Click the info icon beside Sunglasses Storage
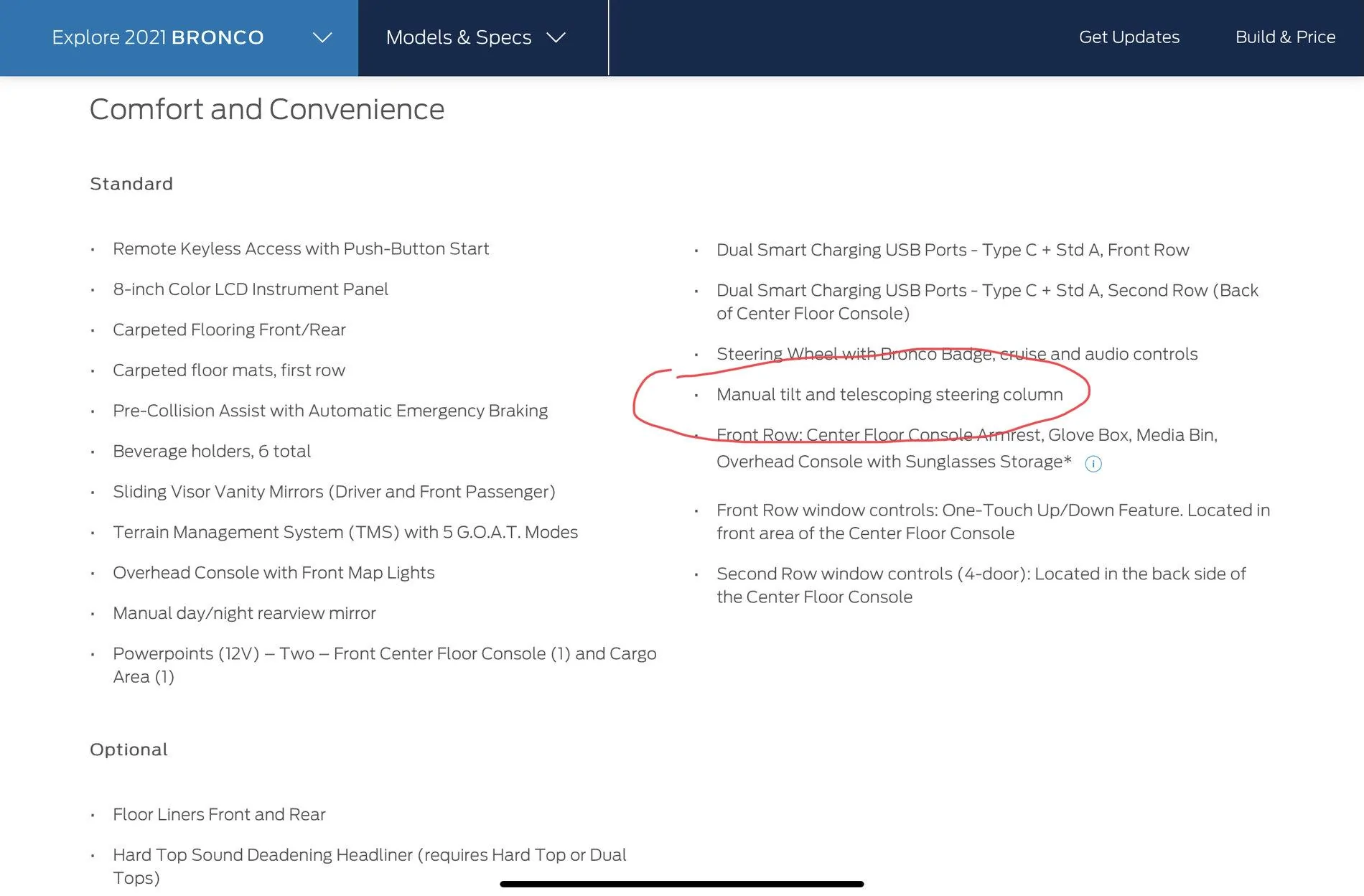The height and width of the screenshot is (896, 1364). [1093, 464]
